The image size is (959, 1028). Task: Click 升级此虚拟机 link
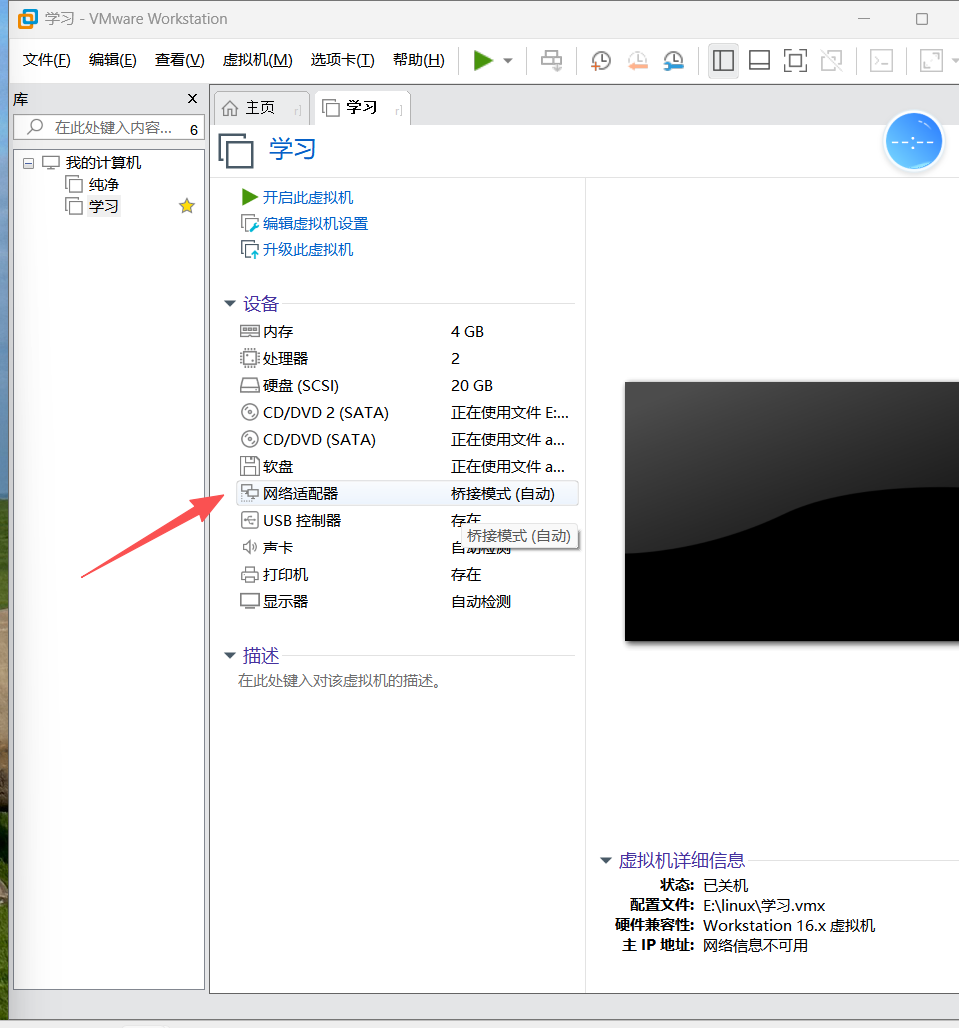[x=307, y=250]
